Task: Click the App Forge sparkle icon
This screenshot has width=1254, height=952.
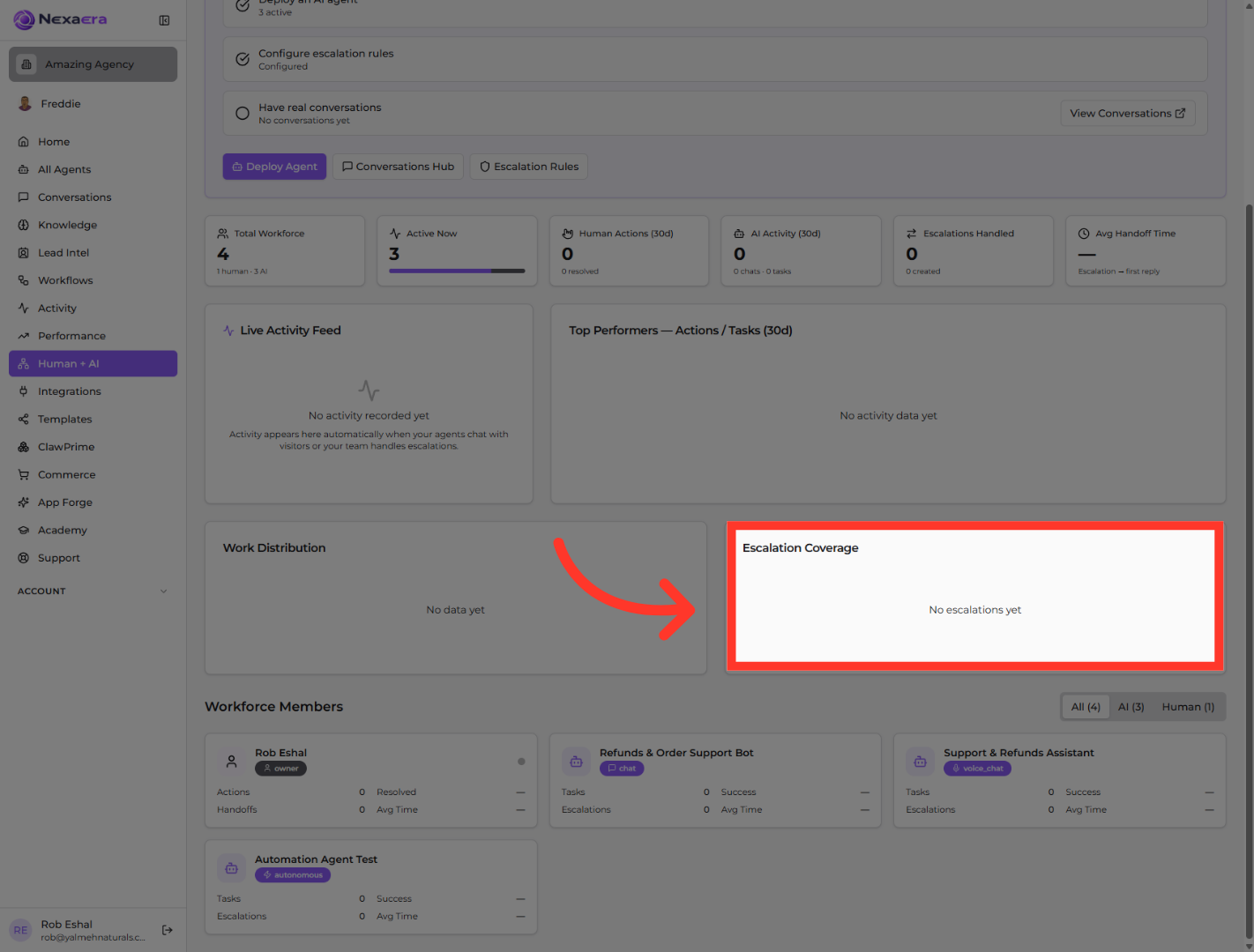Action: click(24, 502)
